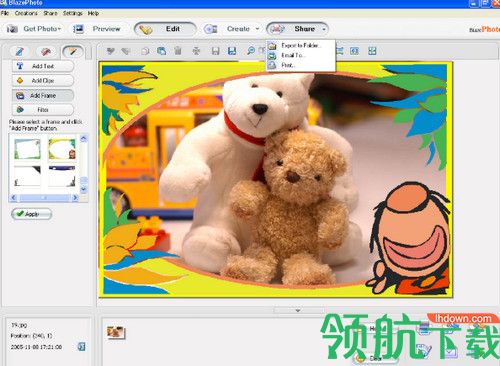
Task: Click the frame list scroll-left arrow
Action: pyautogui.click(x=14, y=198)
